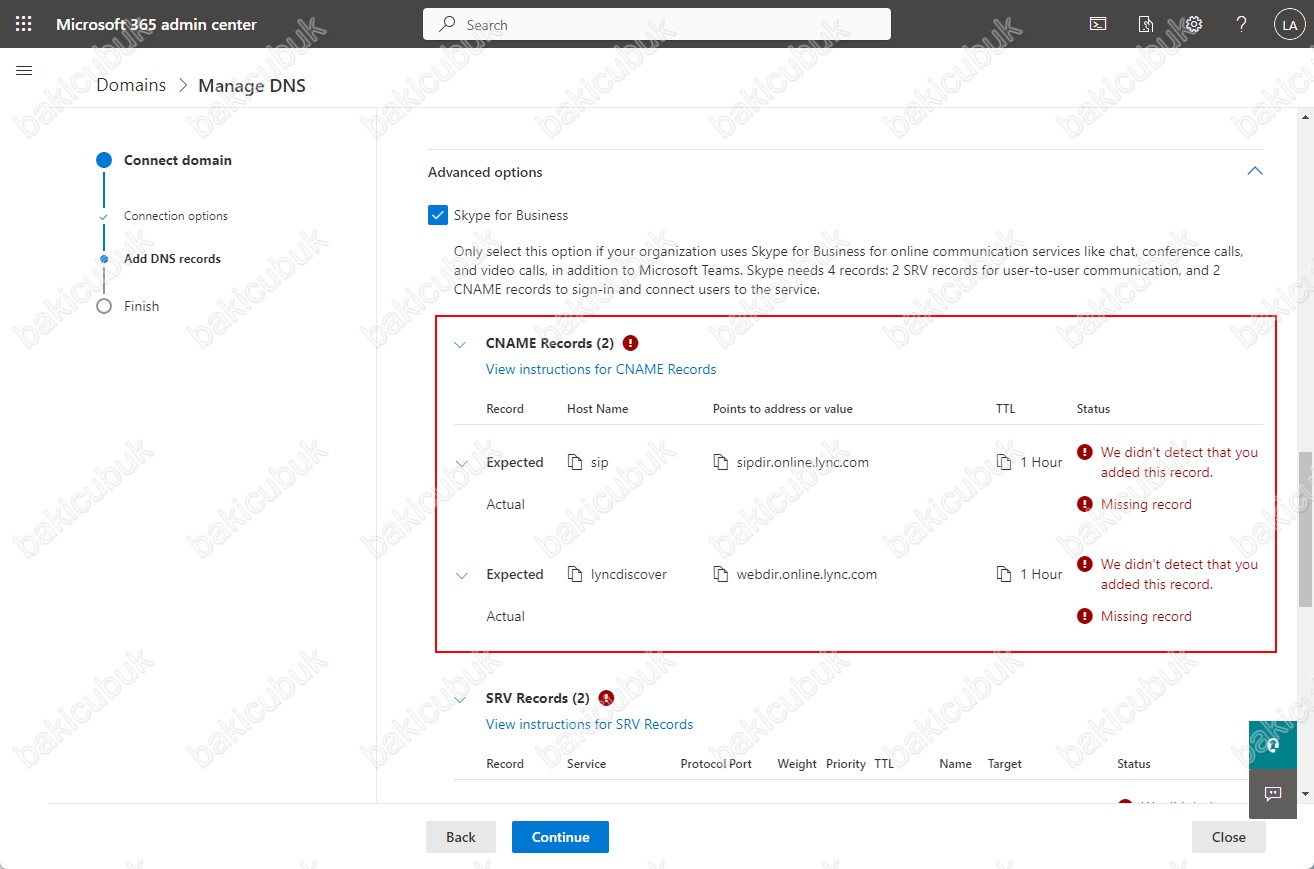Select the Add DNS records step
The width and height of the screenshot is (1314, 869).
[172, 258]
